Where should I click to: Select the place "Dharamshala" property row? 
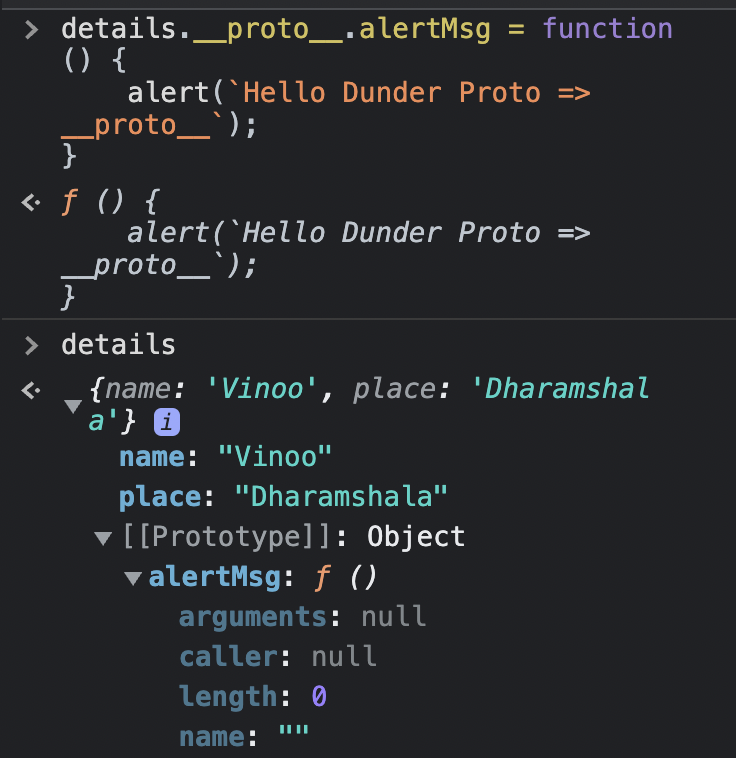(283, 497)
